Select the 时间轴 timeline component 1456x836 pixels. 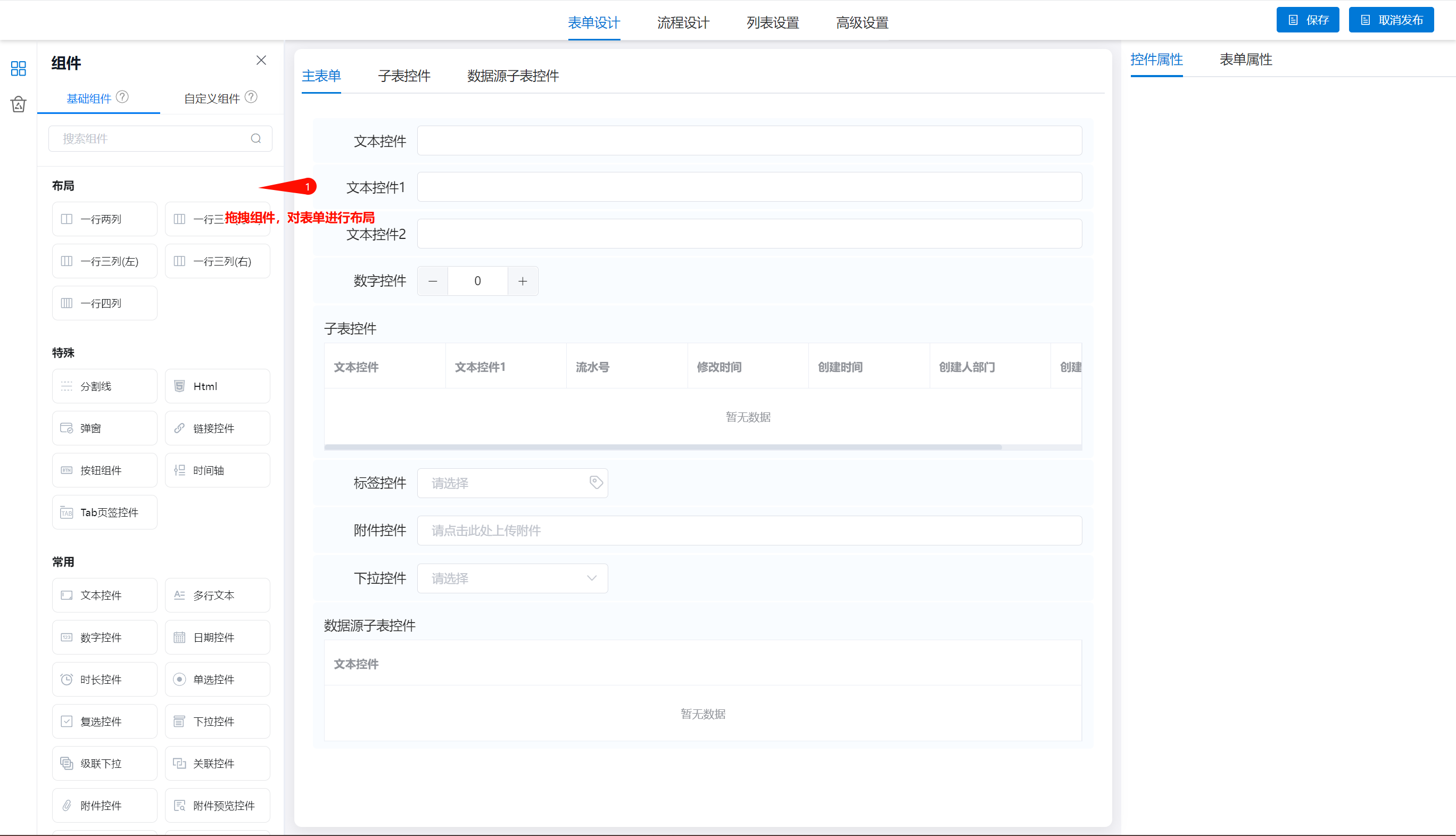point(217,470)
